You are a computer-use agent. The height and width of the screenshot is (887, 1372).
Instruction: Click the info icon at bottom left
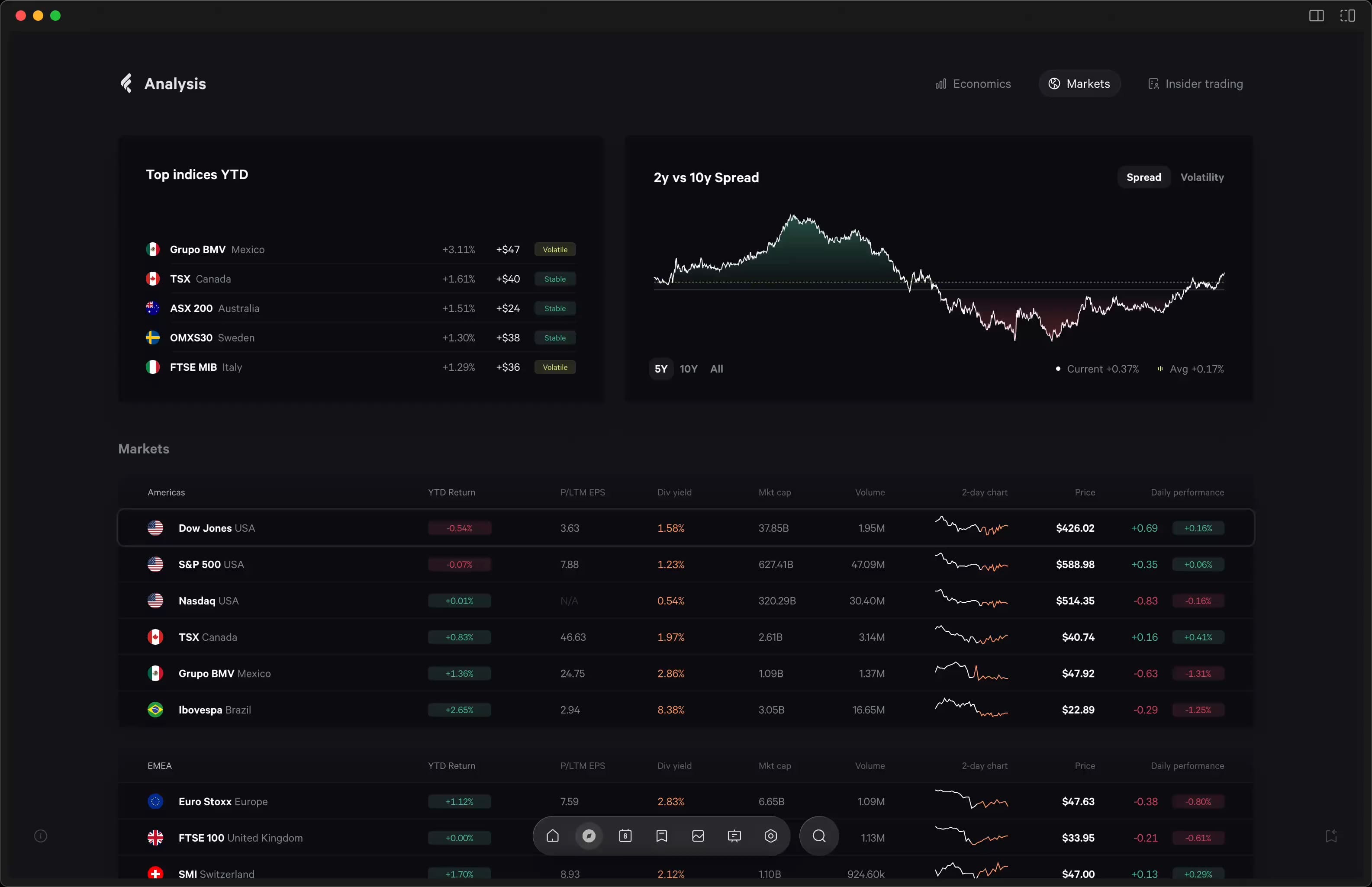click(40, 836)
